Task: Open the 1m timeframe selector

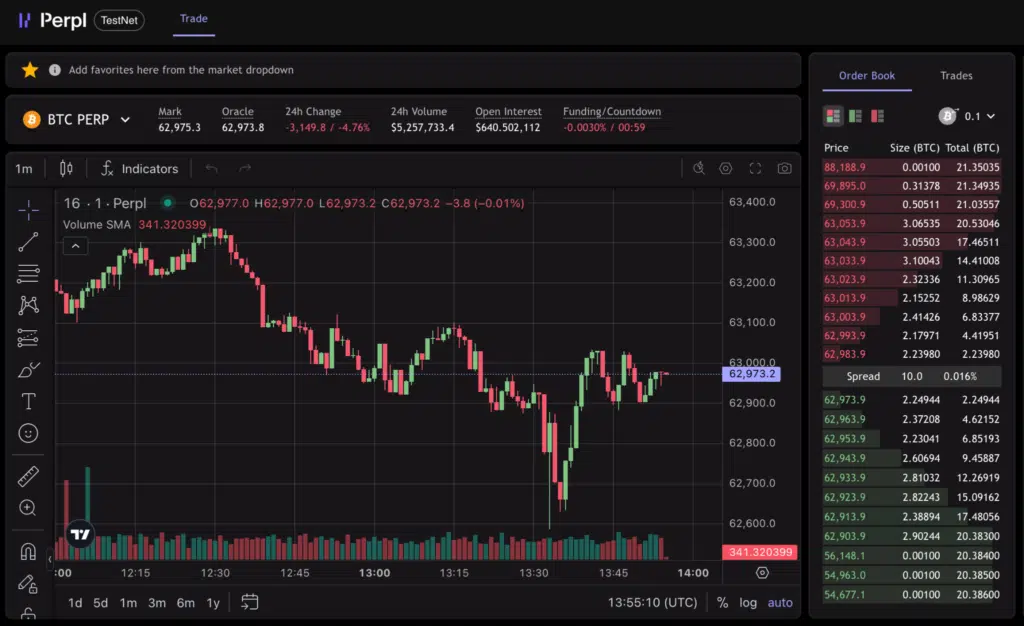Action: coord(22,168)
